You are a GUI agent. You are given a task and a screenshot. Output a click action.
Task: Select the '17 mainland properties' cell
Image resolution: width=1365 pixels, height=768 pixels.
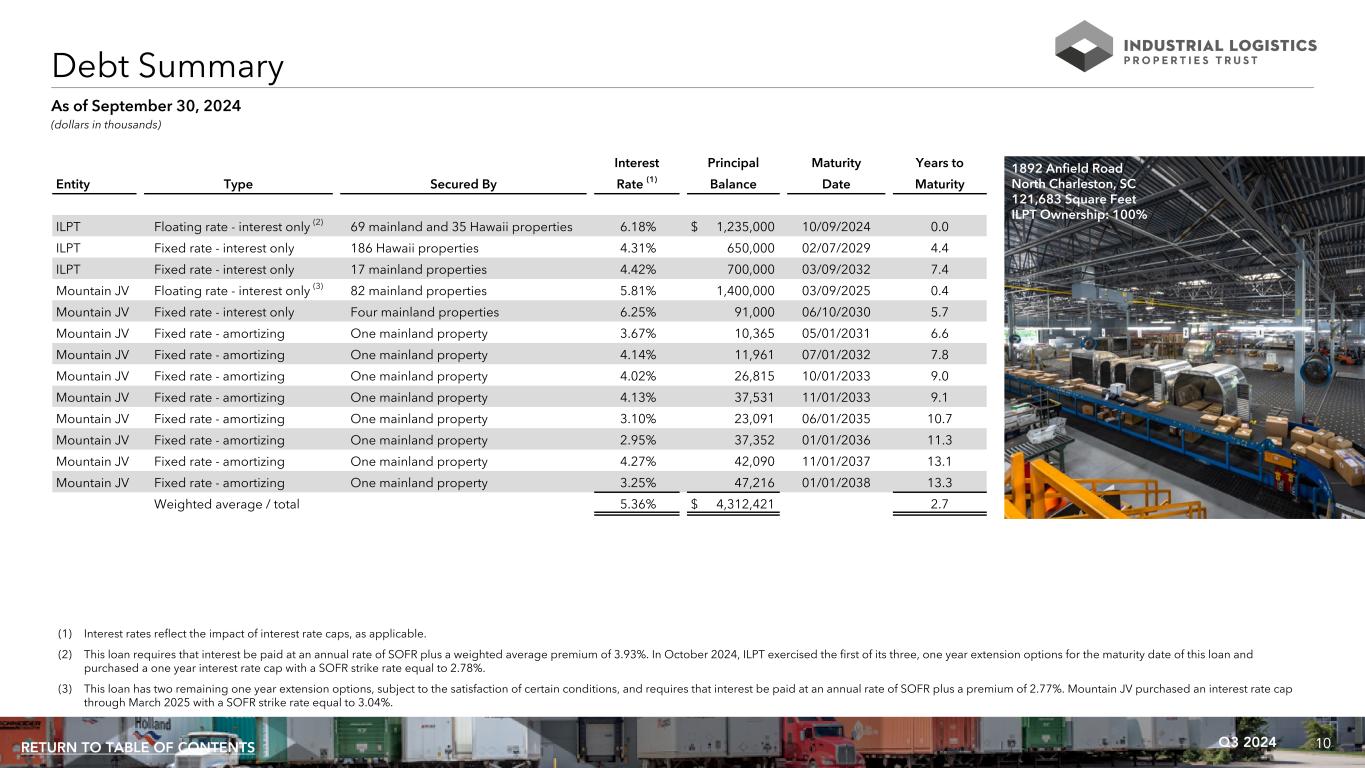pyautogui.click(x=419, y=270)
